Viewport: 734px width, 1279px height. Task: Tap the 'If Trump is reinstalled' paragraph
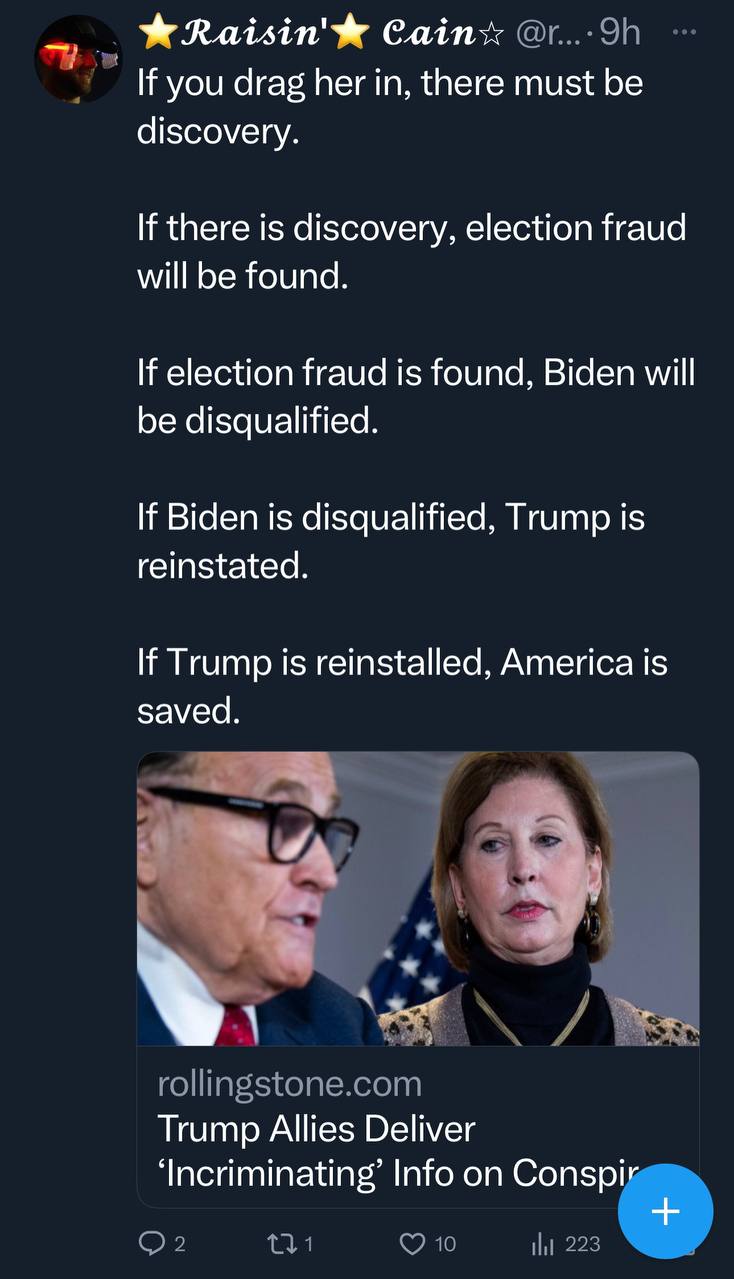coord(401,686)
